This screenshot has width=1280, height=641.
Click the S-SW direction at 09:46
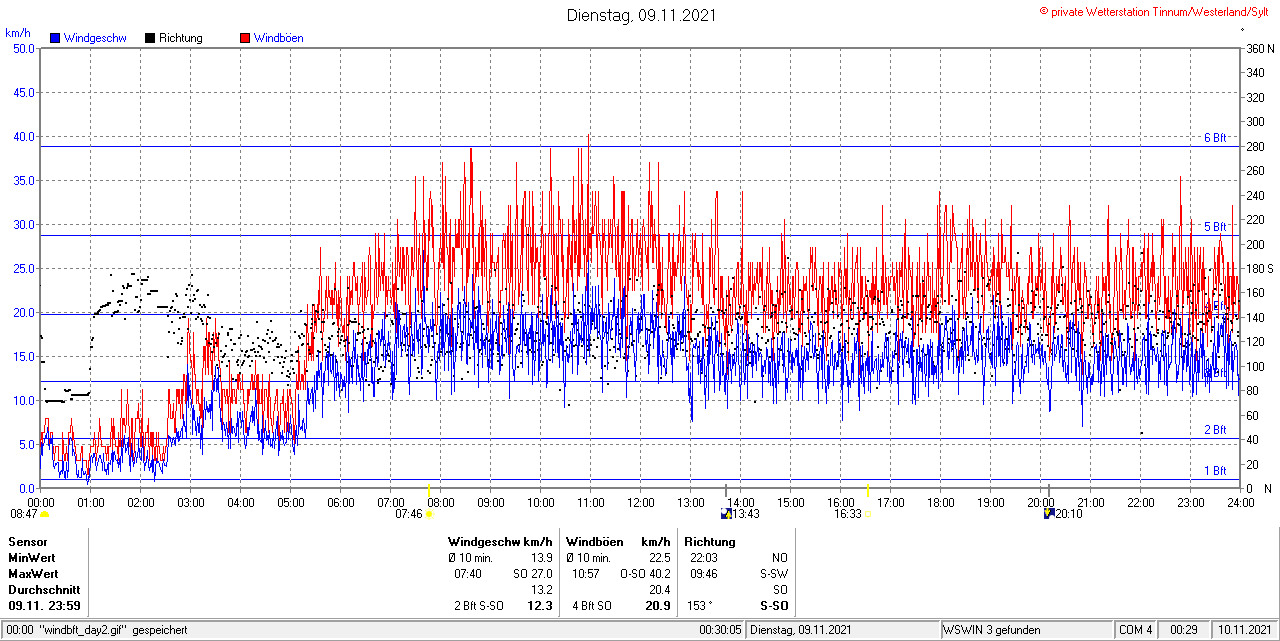[774, 574]
